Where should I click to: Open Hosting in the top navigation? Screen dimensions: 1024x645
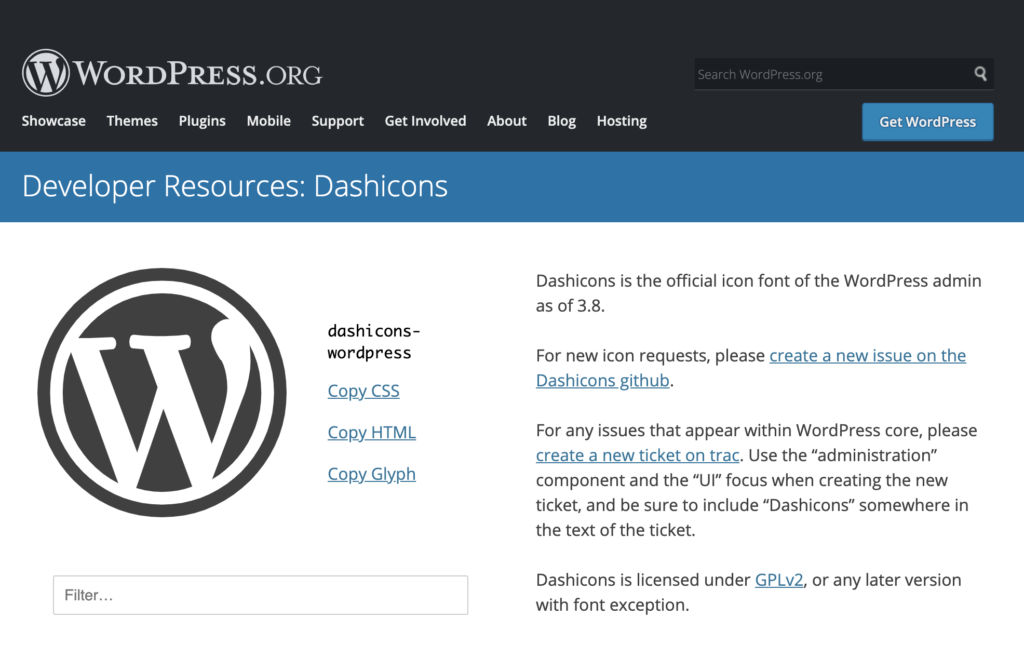pyautogui.click(x=622, y=121)
